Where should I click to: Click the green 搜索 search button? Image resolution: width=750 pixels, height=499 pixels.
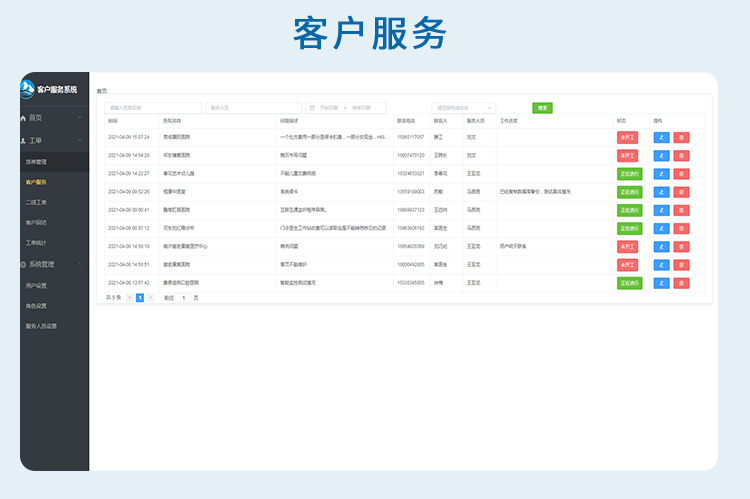541,108
